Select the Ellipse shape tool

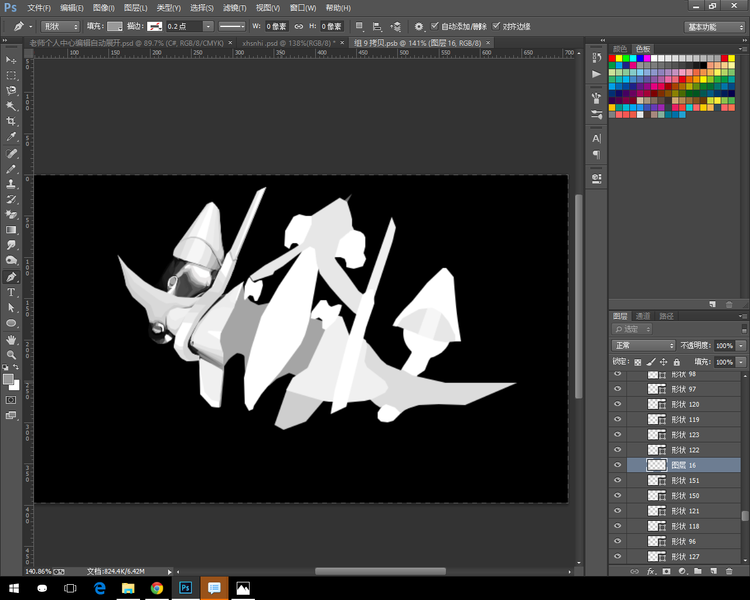point(11,323)
